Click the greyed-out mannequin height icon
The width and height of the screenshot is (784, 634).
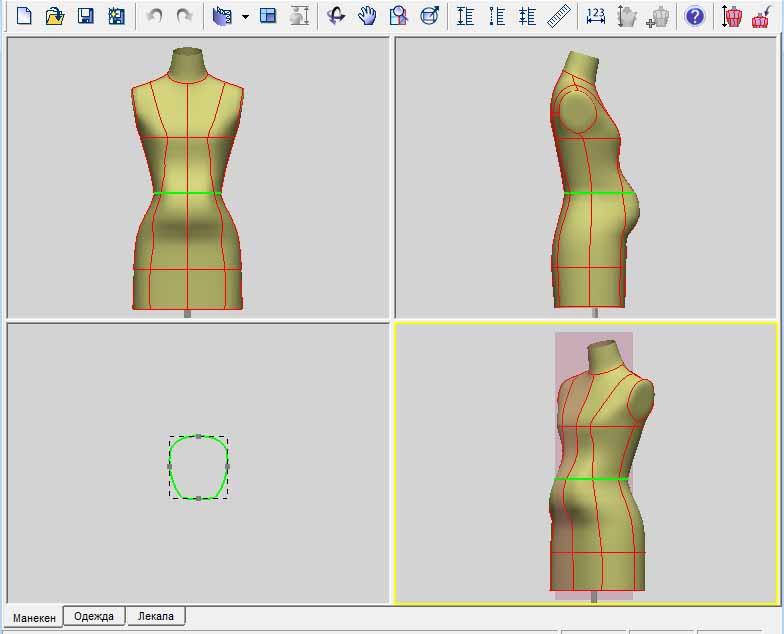click(626, 16)
